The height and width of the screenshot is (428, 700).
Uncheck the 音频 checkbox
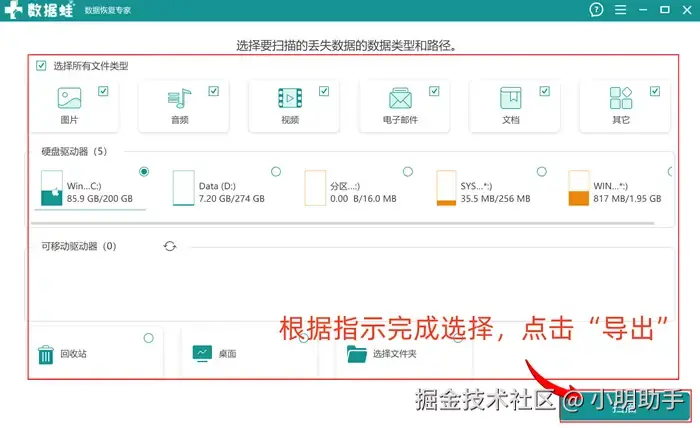213,91
